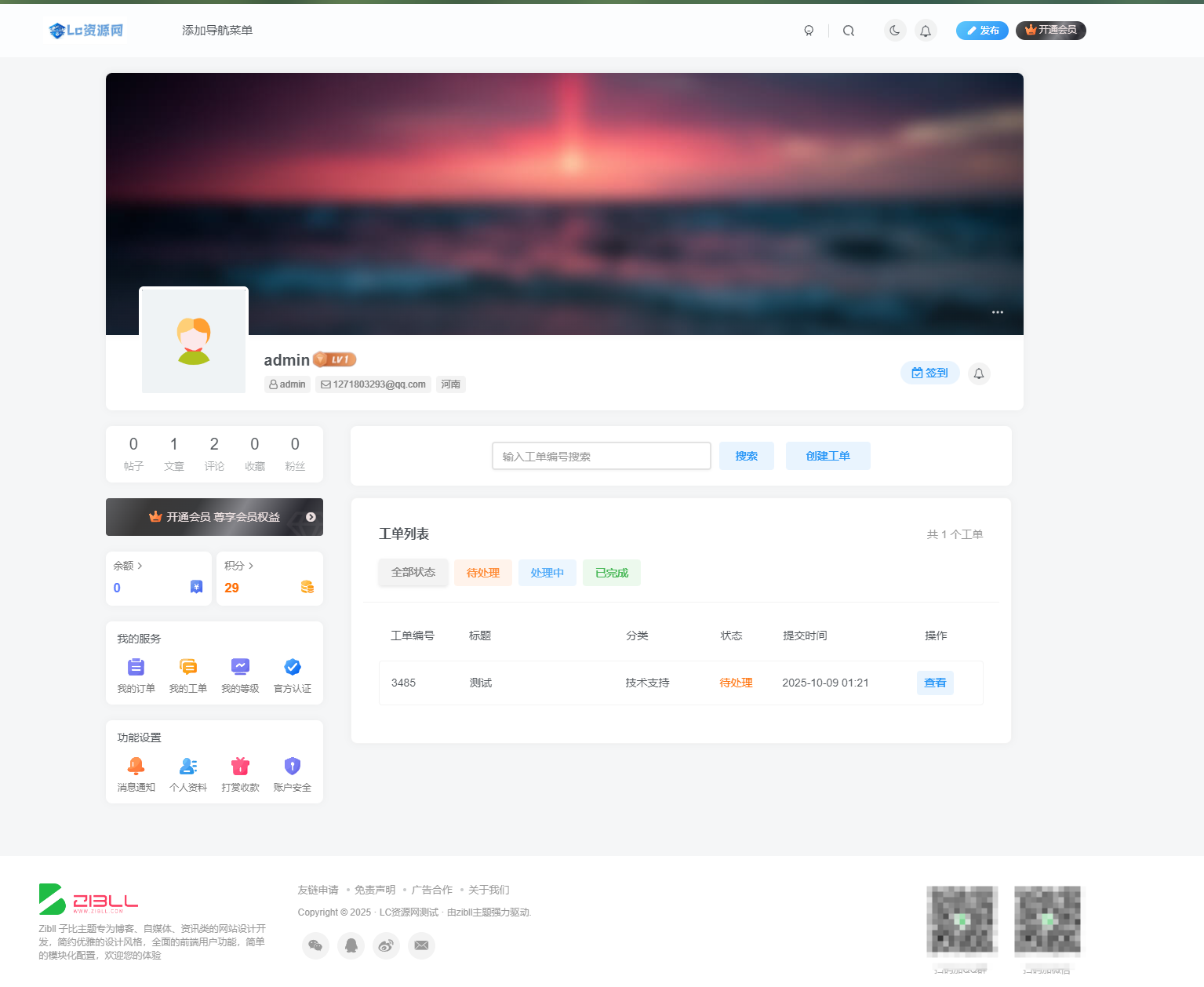Open 我的工单 tickets icon
Image resolution: width=1204 pixels, height=987 pixels.
click(x=188, y=667)
